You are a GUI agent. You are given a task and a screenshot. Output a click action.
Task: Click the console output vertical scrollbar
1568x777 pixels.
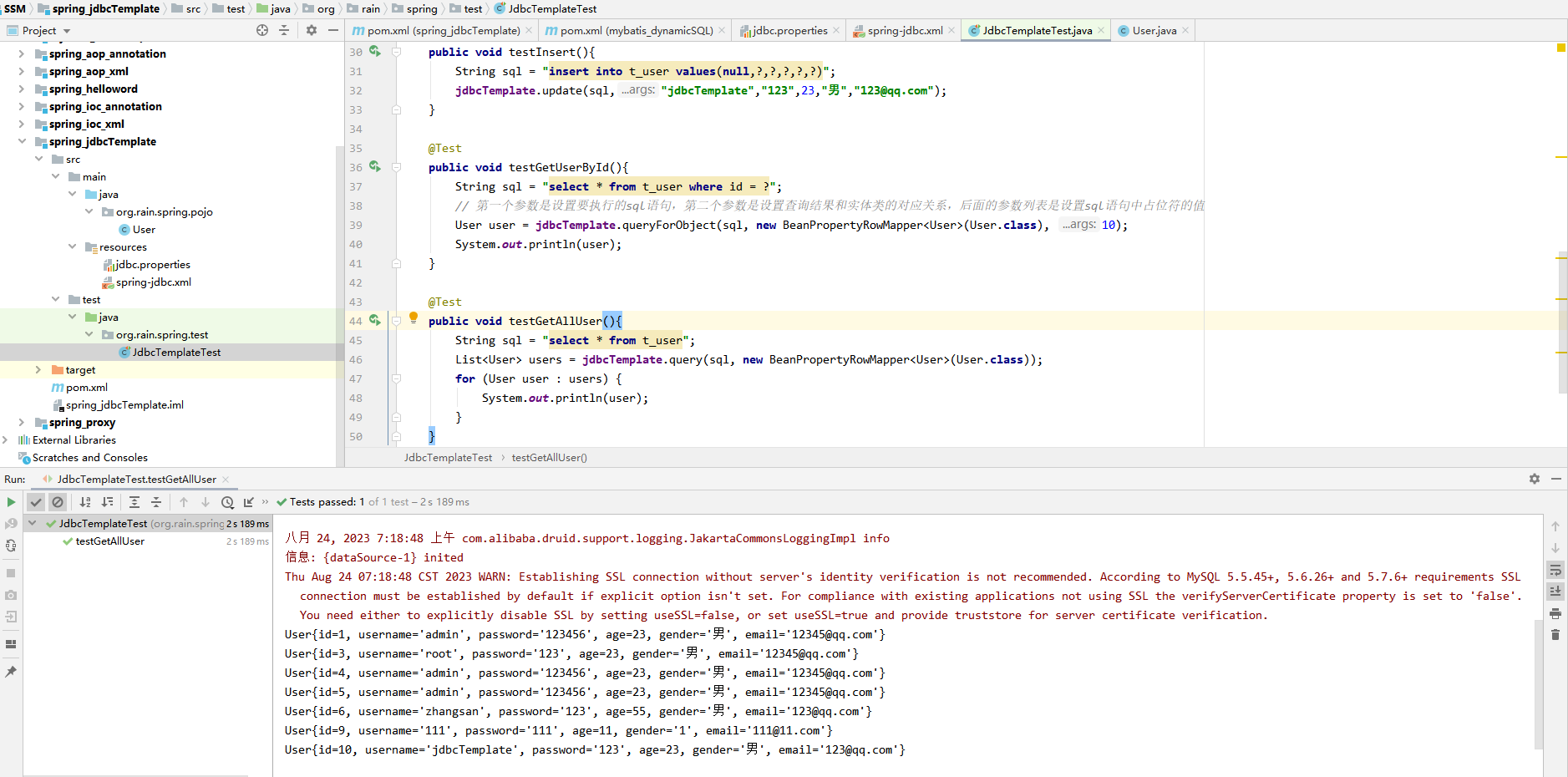pos(1538,683)
